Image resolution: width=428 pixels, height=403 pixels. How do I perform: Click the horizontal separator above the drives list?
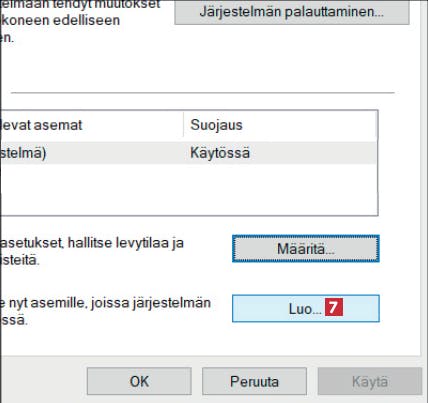point(203,93)
